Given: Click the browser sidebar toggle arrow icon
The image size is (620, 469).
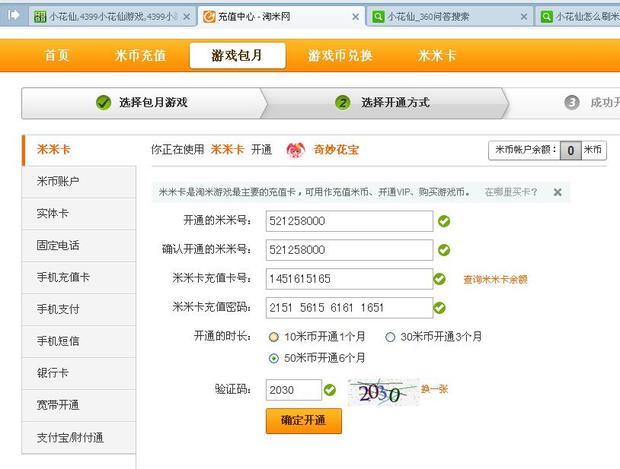Looking at the screenshot, I should [14, 15].
